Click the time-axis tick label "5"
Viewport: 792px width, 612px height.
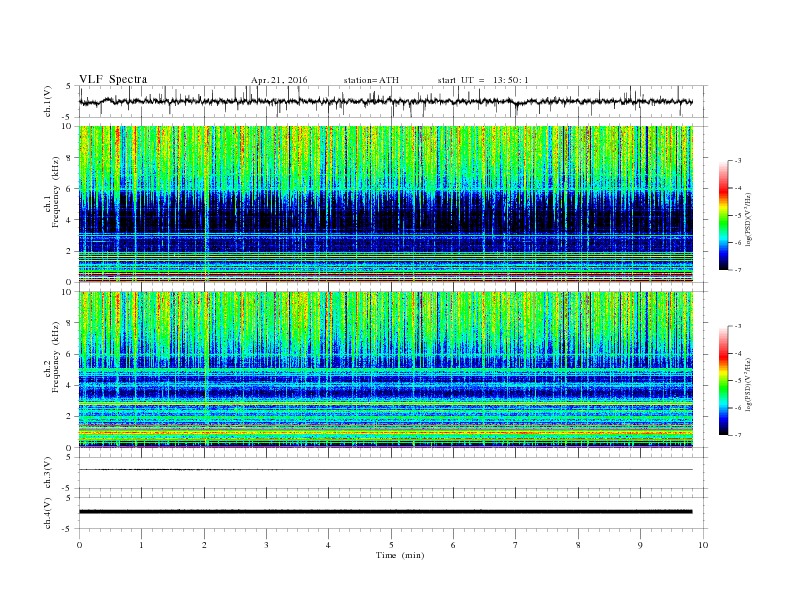pyautogui.click(x=391, y=545)
